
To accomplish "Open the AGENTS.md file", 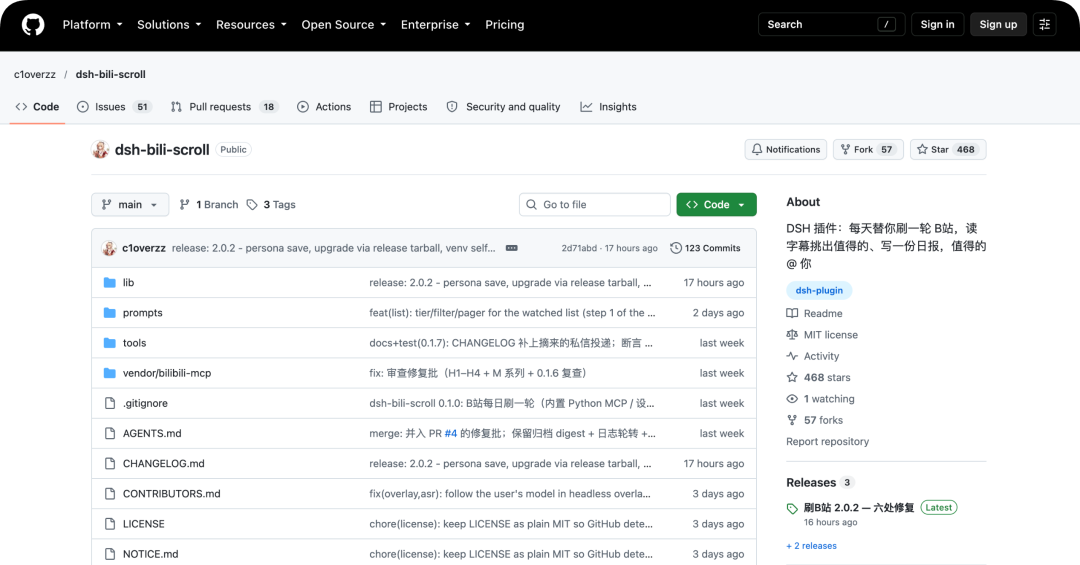I will tap(152, 433).
